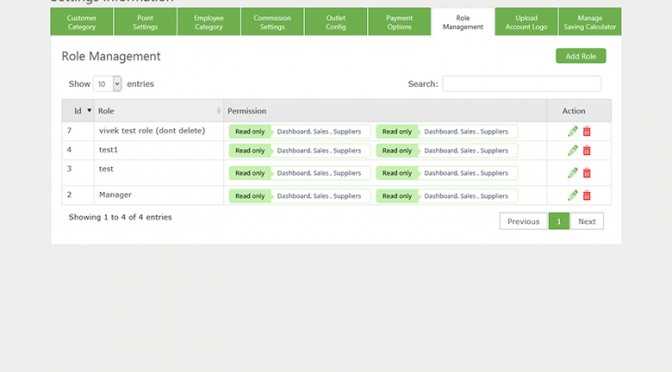Screen dimensions: 672x372
Task: Open the Show entries count dropdown
Action: coord(107,84)
